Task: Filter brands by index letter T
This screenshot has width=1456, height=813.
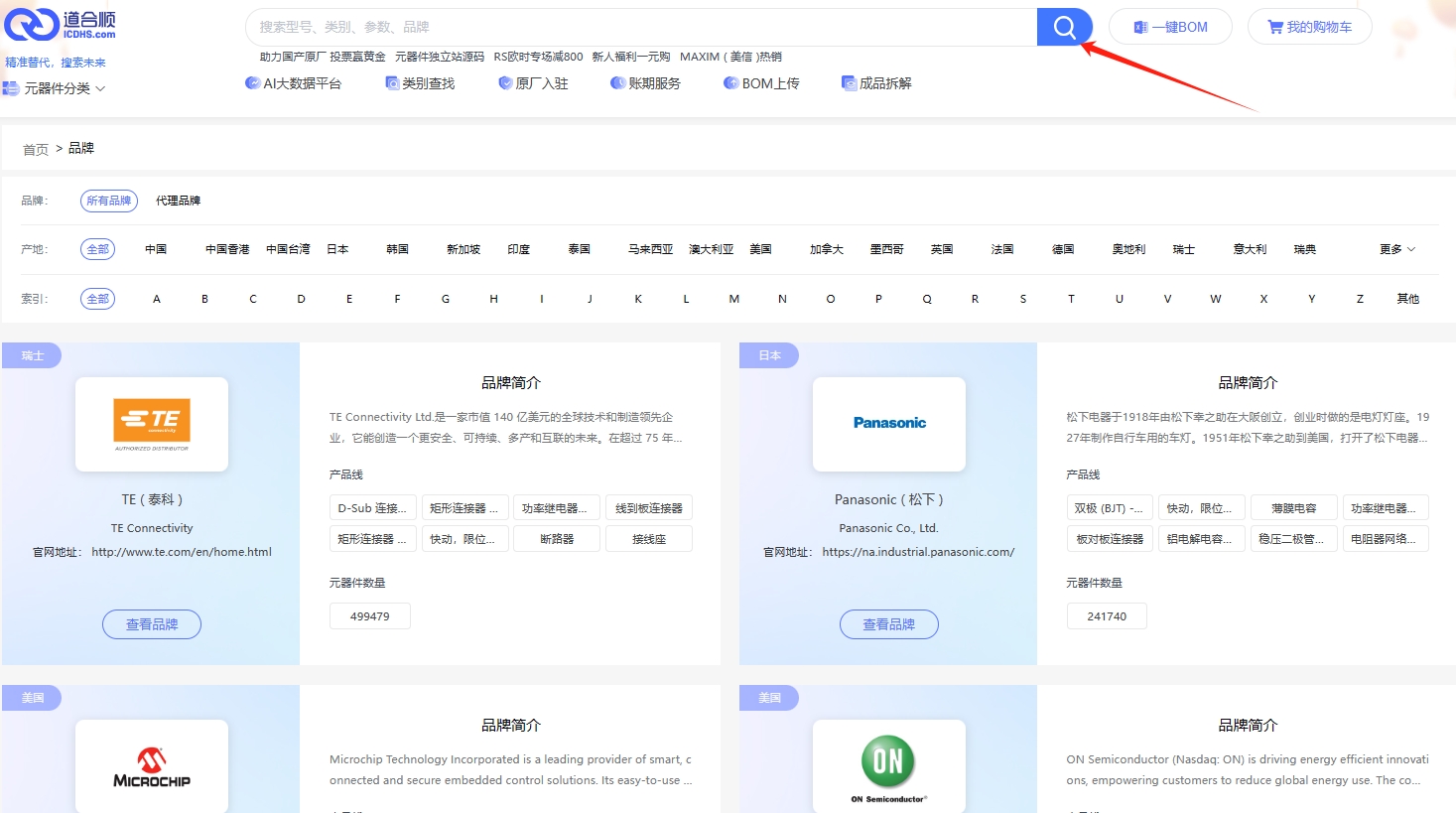Action: (1071, 299)
